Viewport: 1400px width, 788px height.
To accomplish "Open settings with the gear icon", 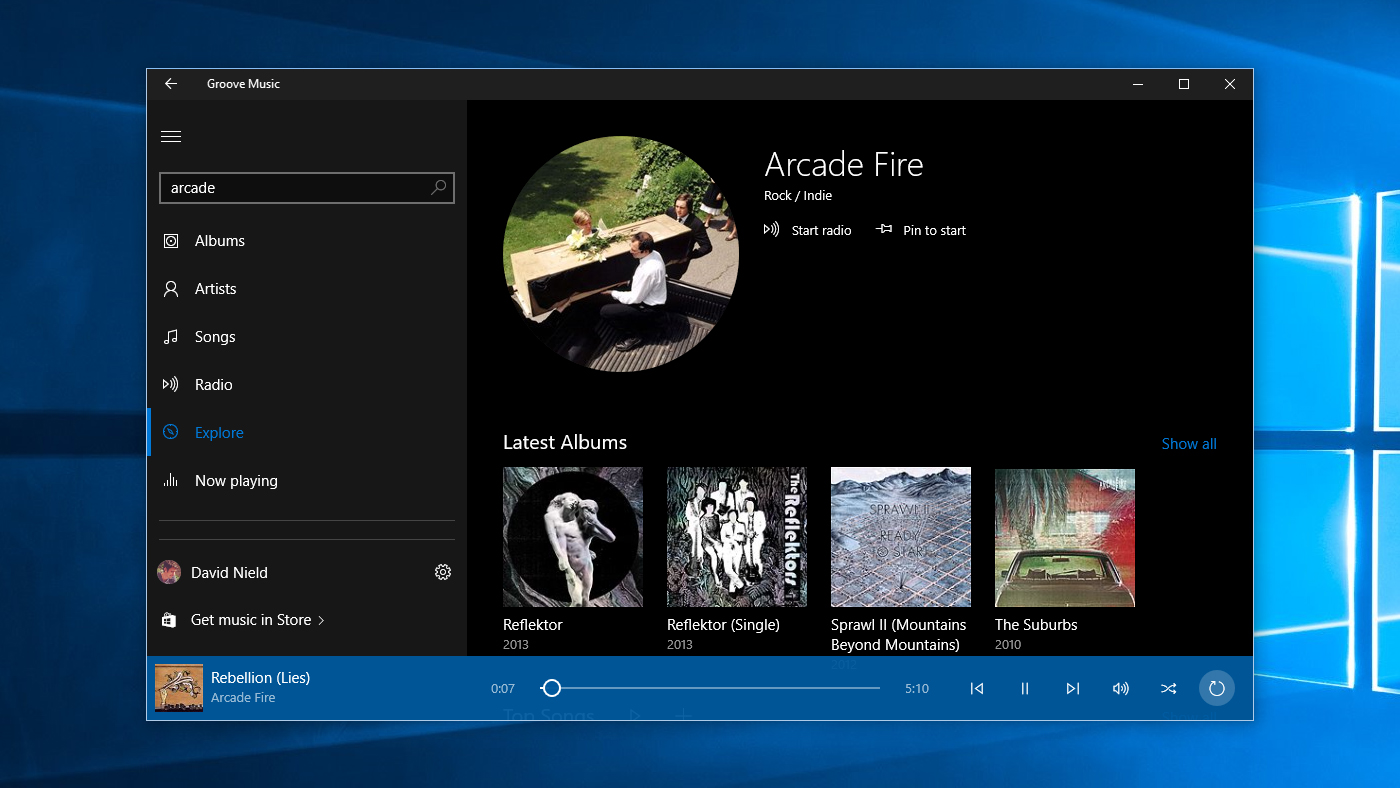I will point(443,572).
